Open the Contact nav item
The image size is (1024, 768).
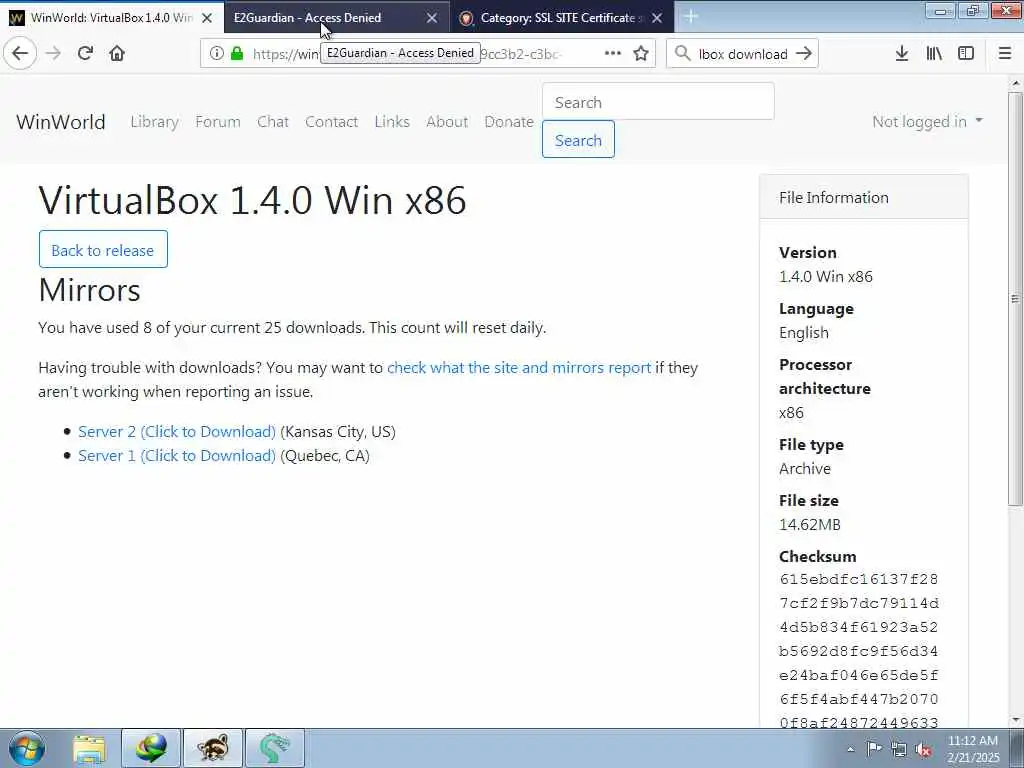point(331,121)
